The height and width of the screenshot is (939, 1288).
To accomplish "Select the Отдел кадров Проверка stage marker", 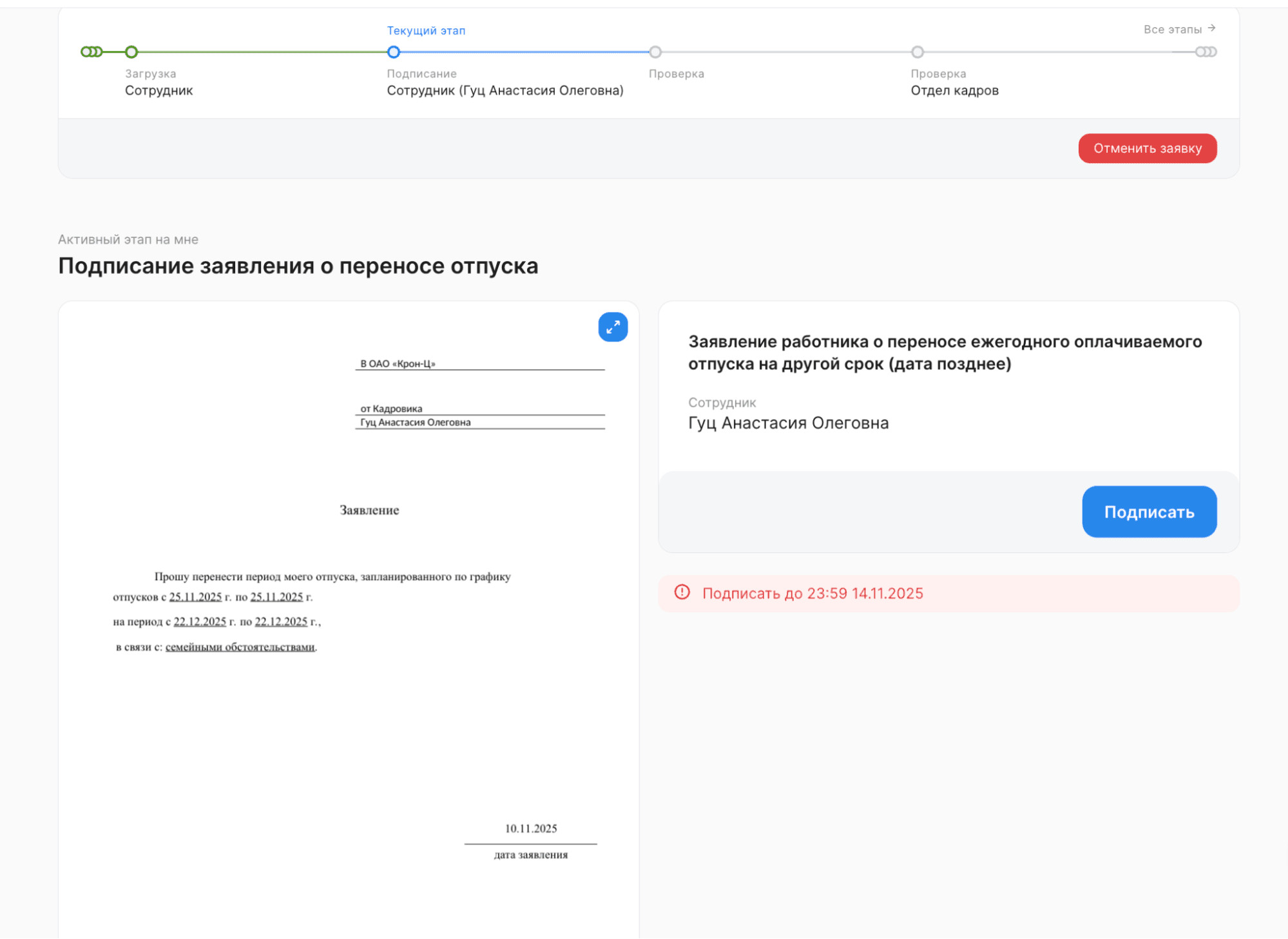I will [x=918, y=52].
